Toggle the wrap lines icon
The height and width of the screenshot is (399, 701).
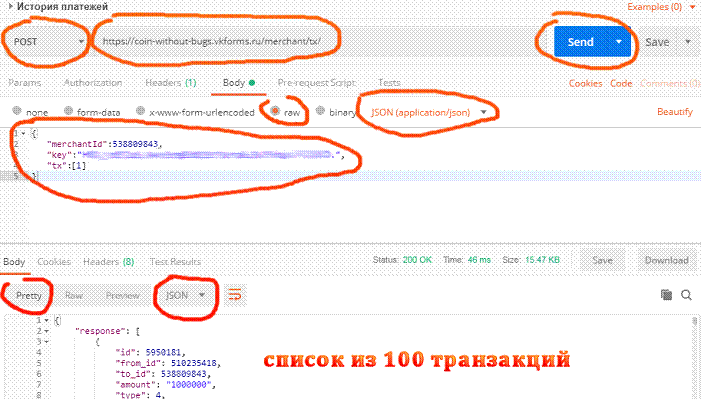[x=235, y=295]
